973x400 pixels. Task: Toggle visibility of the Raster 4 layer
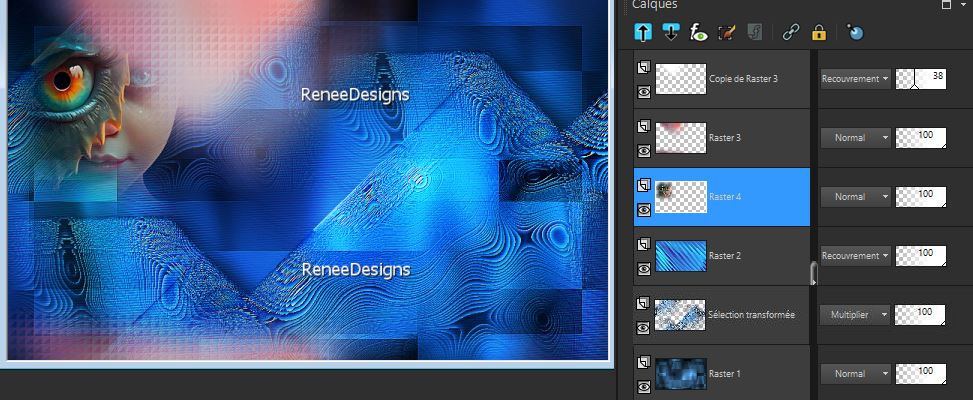coord(643,210)
